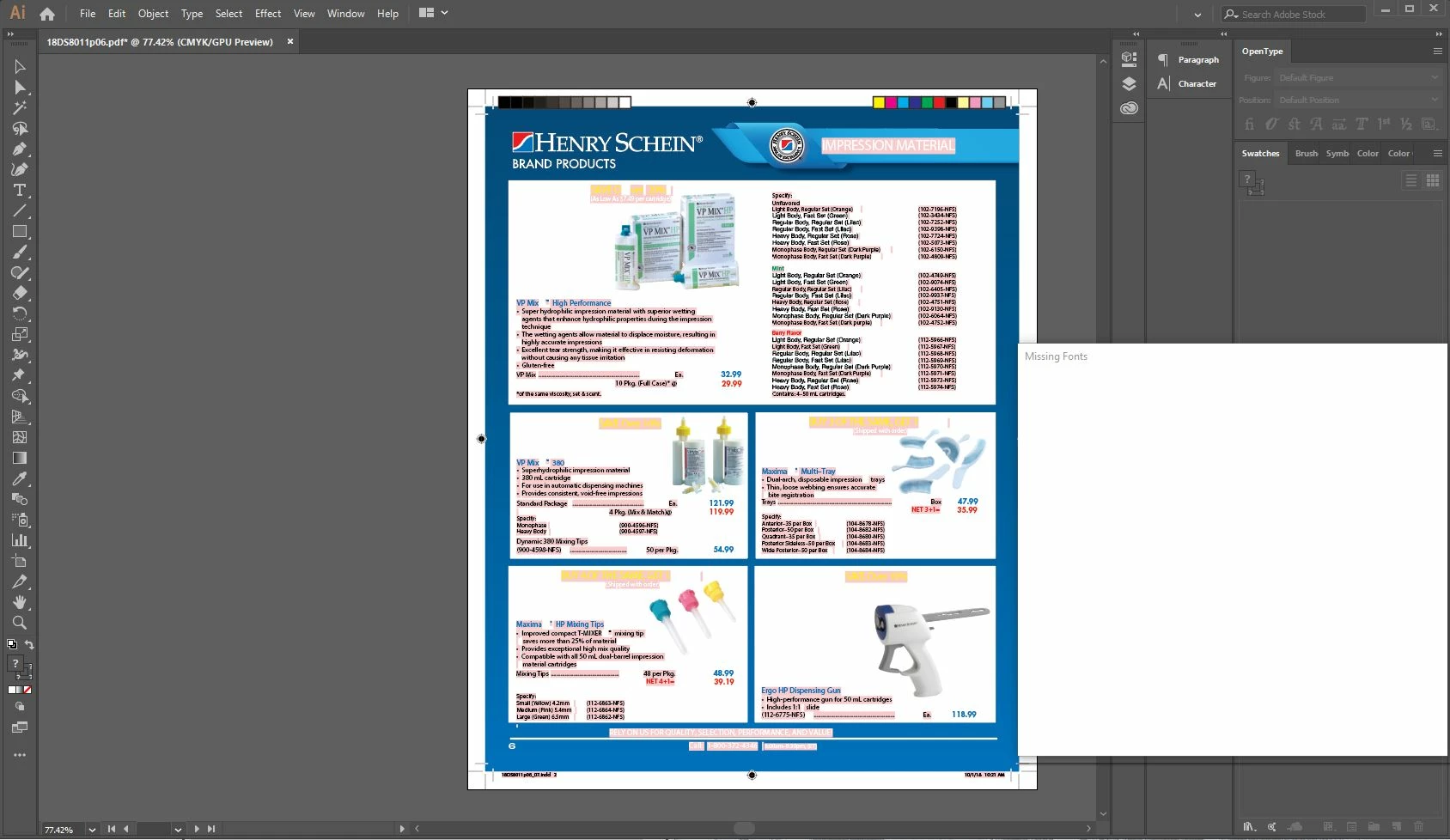Select the Slice tool
Screen dimensions: 1450x840
pyautogui.click(x=20, y=582)
